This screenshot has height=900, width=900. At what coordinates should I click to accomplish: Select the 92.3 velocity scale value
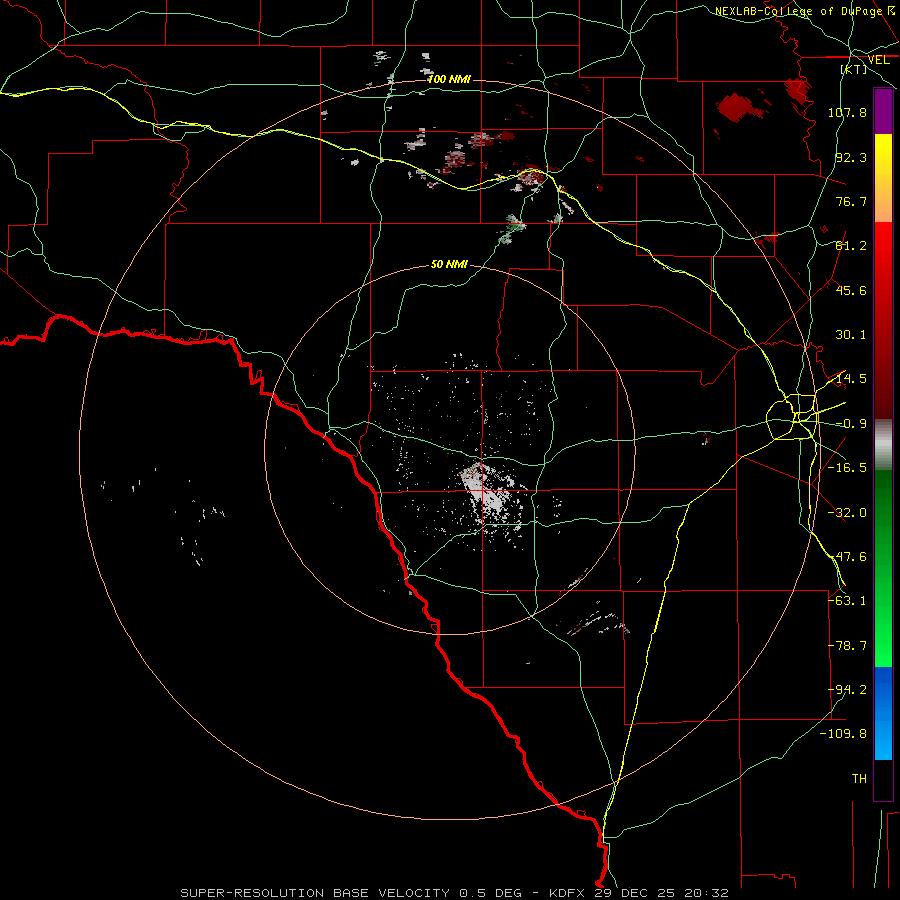point(851,157)
